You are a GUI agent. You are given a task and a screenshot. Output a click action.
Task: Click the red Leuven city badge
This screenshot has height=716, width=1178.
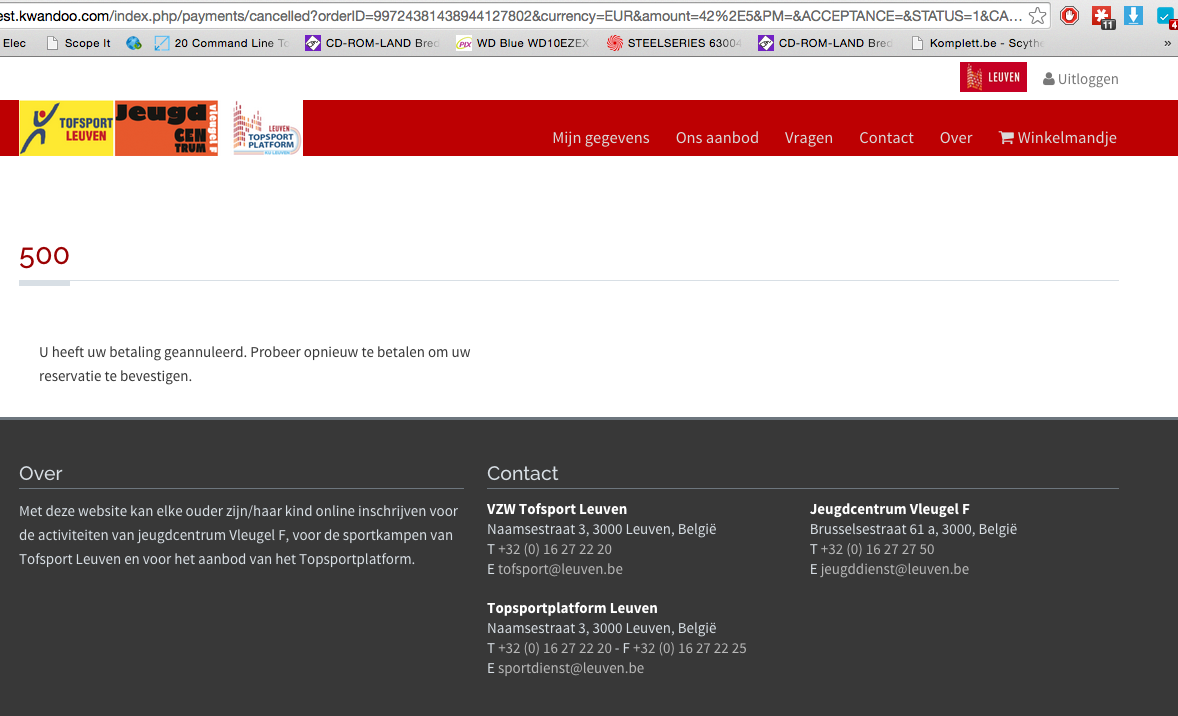(992, 78)
